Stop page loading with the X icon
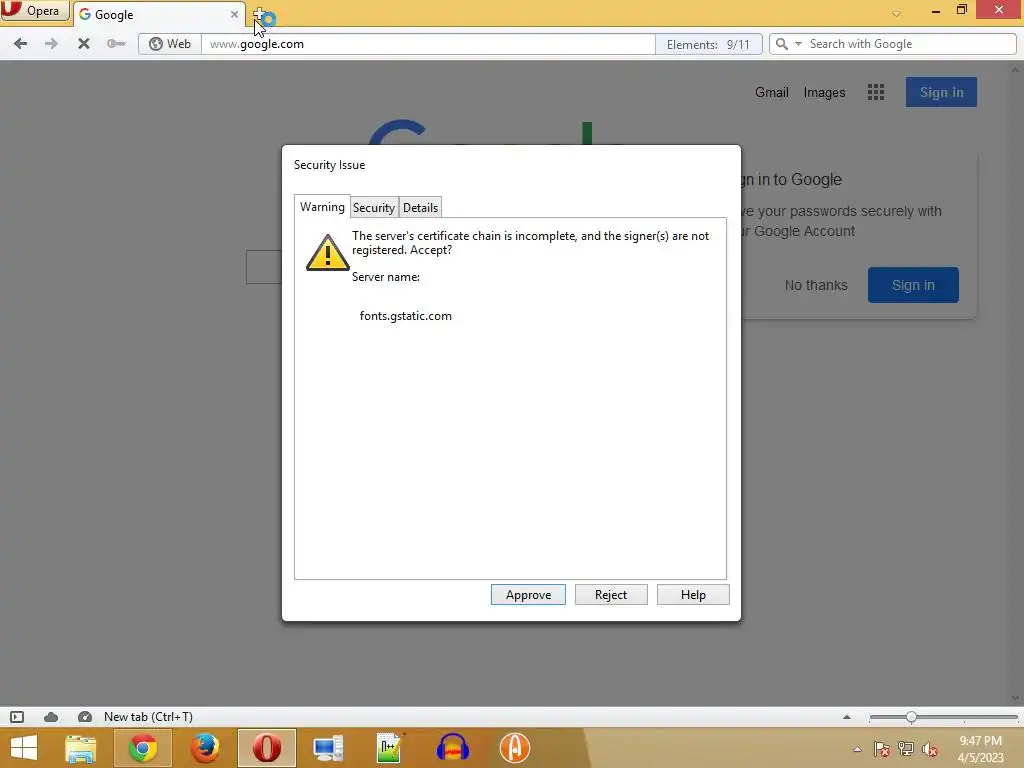The image size is (1024, 768). [84, 44]
